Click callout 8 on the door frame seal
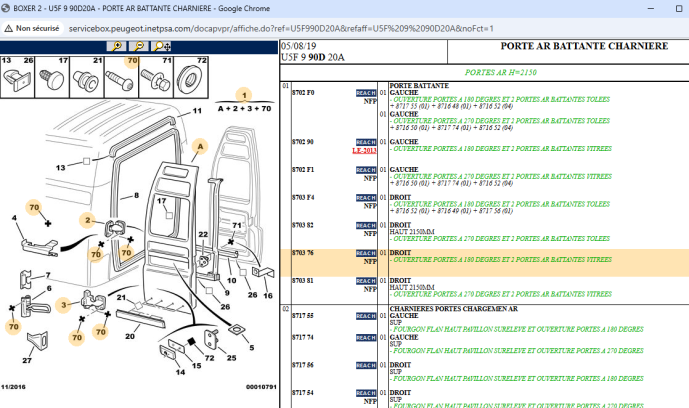 tap(137, 195)
